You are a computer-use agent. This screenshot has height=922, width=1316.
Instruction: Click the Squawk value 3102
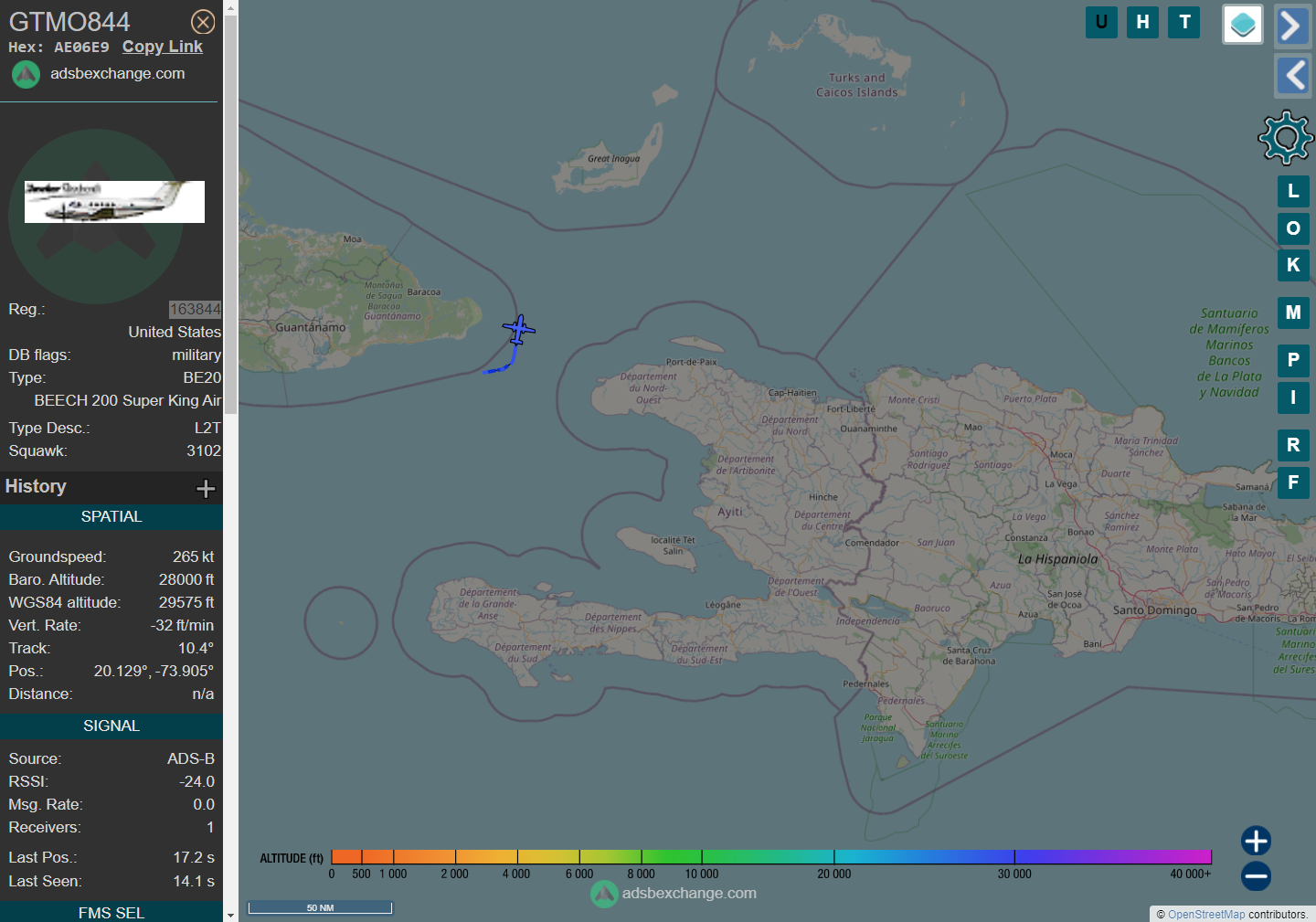tap(204, 450)
